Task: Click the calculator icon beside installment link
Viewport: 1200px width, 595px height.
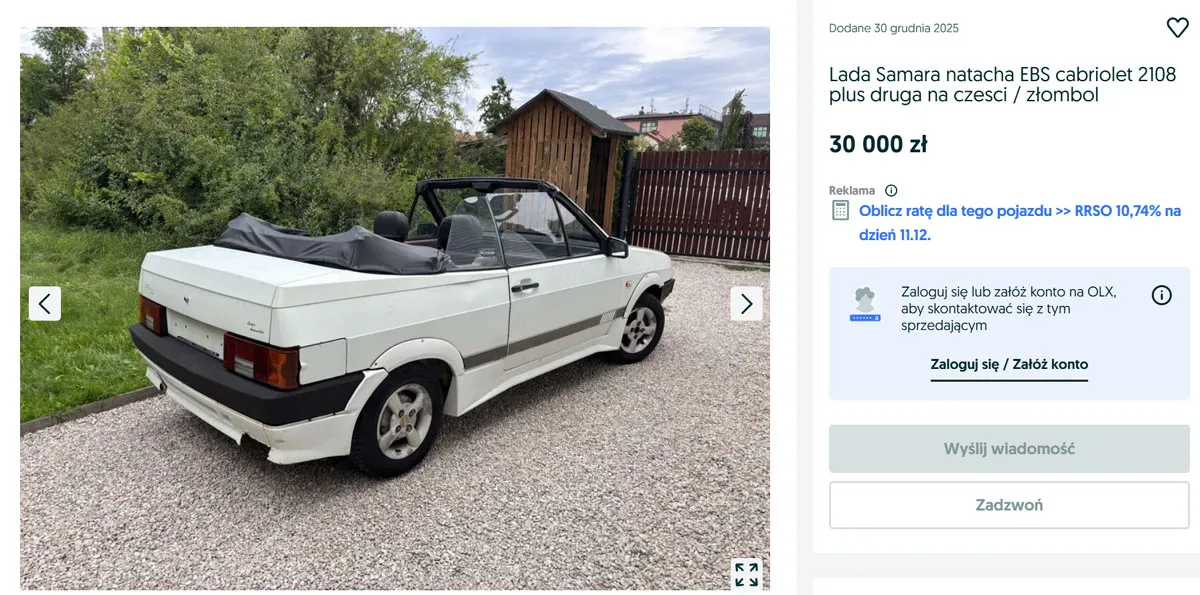Action: pos(841,211)
